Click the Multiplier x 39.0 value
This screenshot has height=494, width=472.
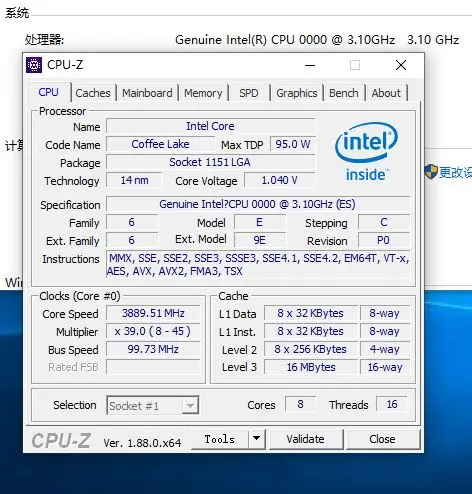(153, 331)
